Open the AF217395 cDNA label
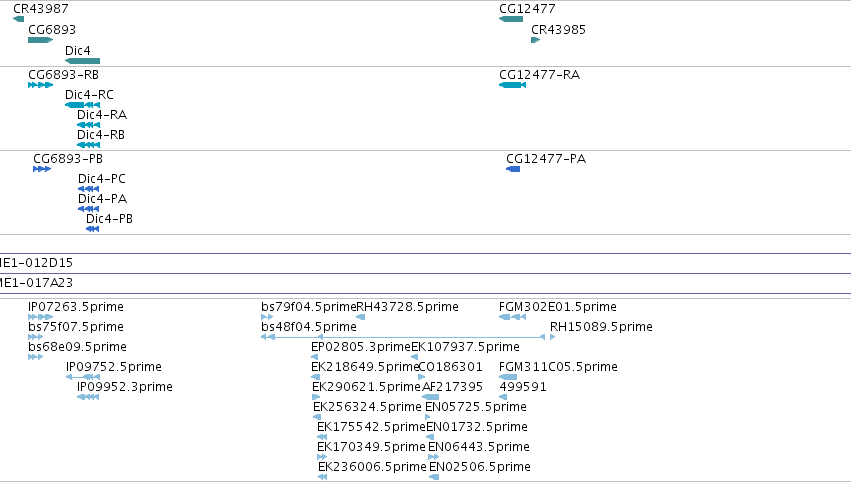The height and width of the screenshot is (482, 851). tap(453, 386)
